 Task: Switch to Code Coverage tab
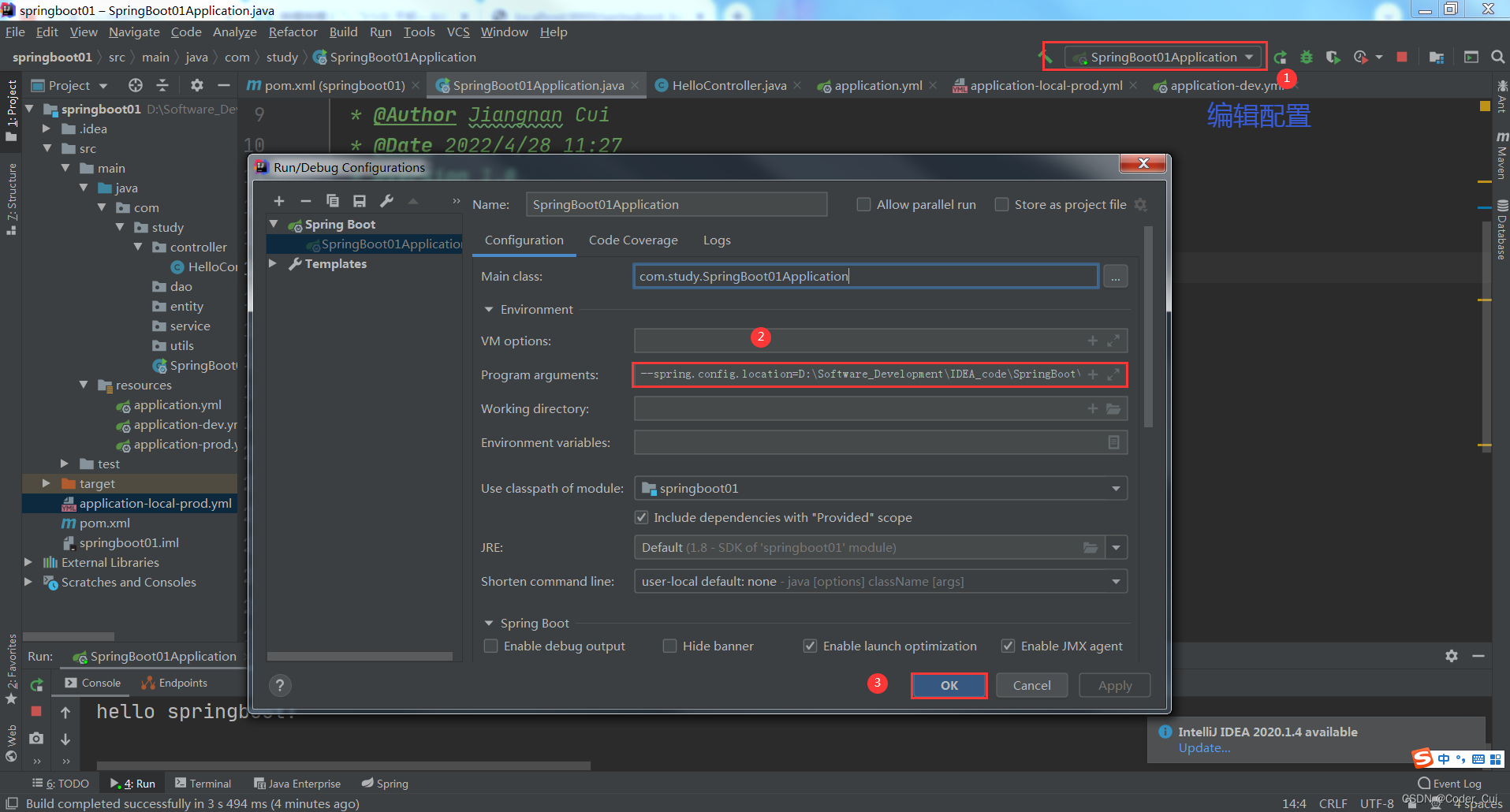pos(633,240)
